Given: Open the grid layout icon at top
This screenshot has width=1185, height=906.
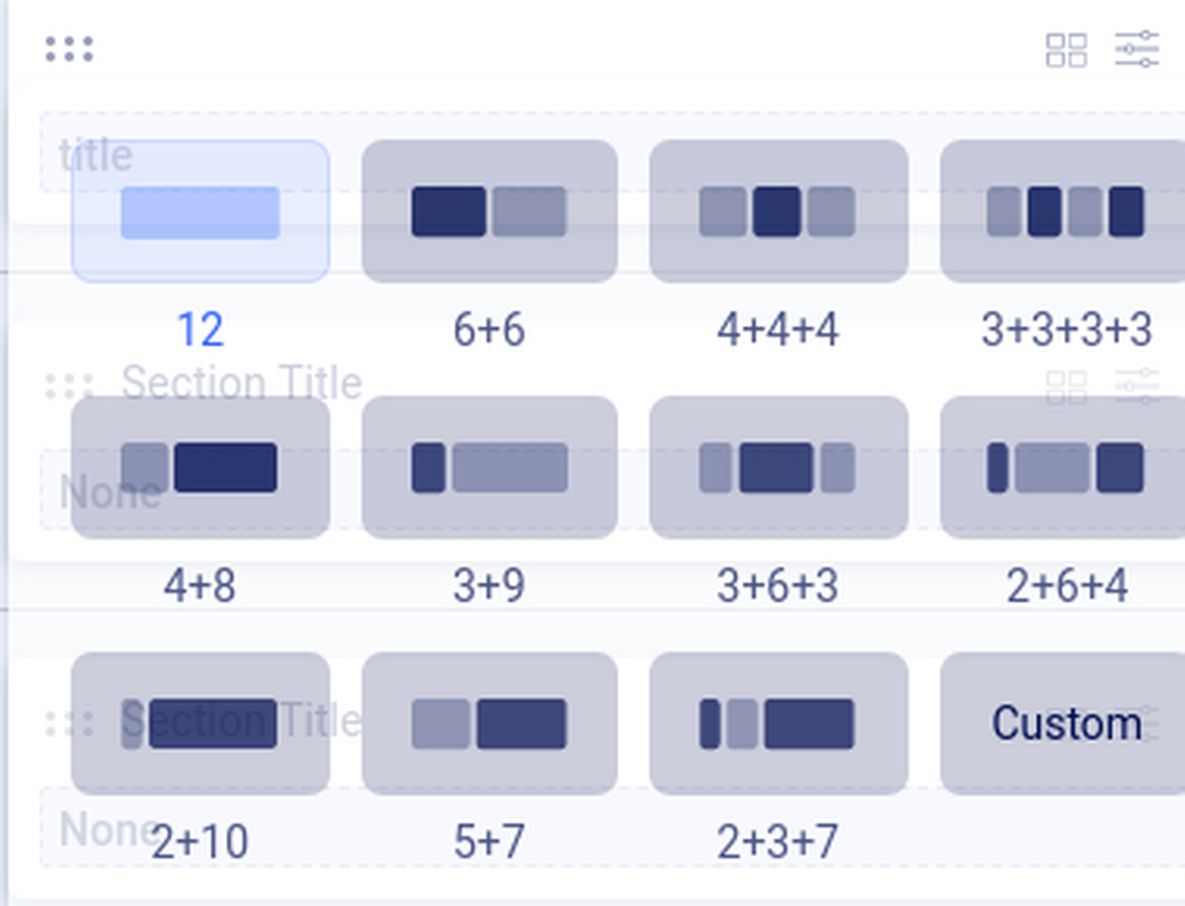Looking at the screenshot, I should tap(1066, 50).
